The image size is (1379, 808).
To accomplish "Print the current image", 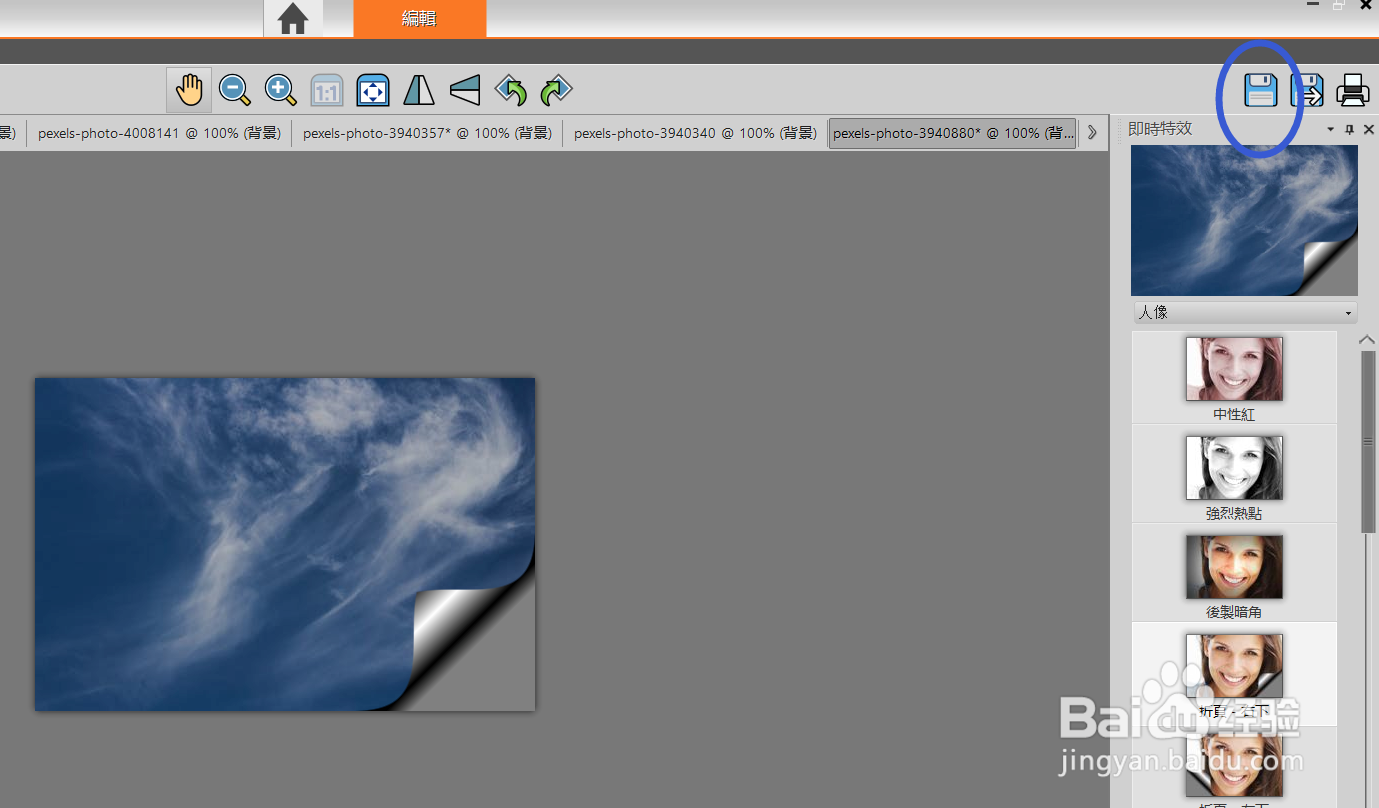I will [x=1353, y=91].
